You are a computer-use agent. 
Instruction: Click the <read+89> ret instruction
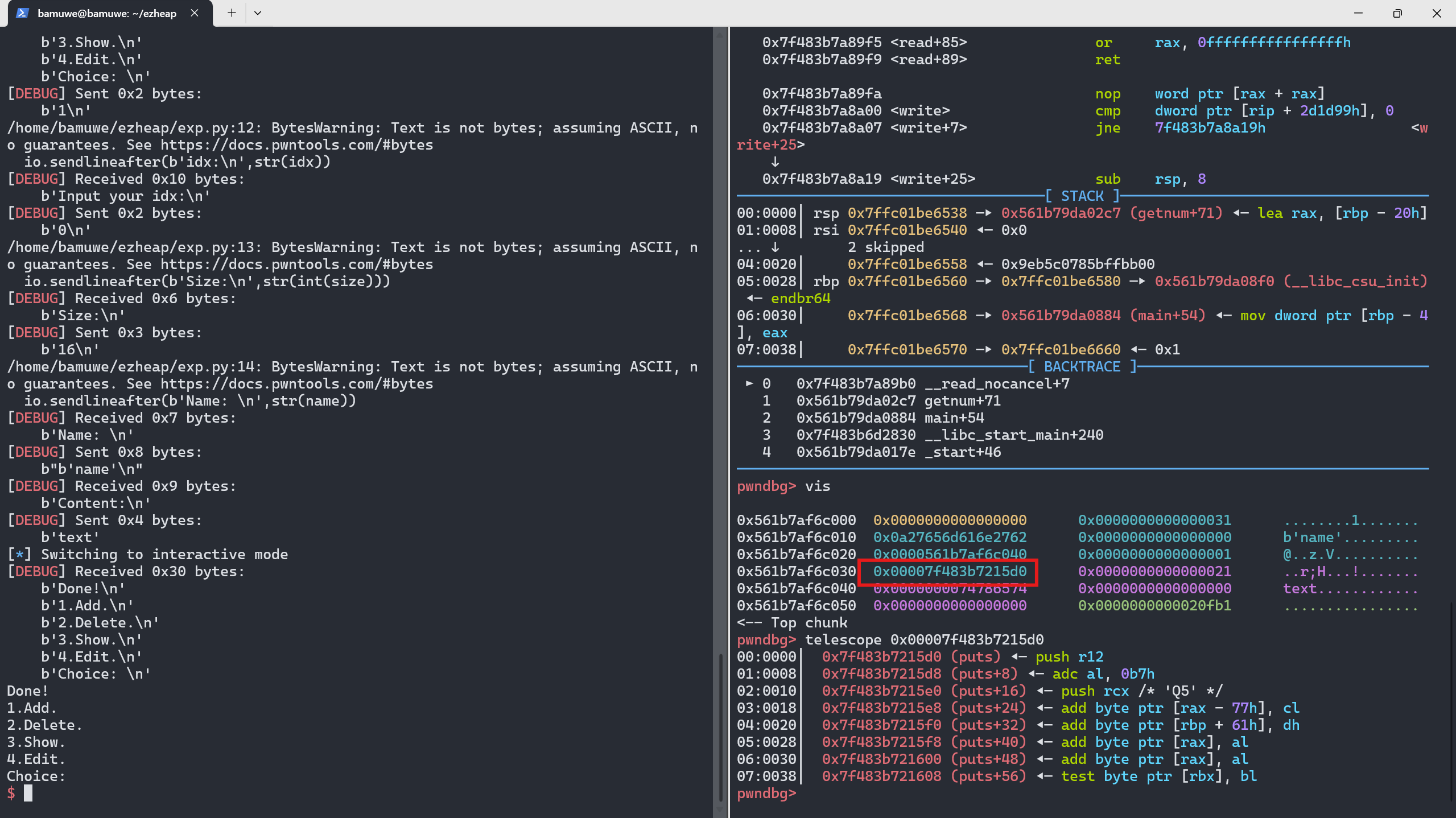click(941, 60)
